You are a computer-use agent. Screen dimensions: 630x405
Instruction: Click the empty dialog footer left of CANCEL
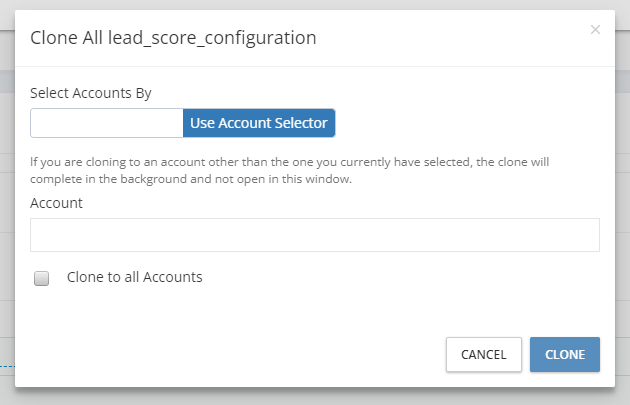pyautogui.click(x=229, y=354)
